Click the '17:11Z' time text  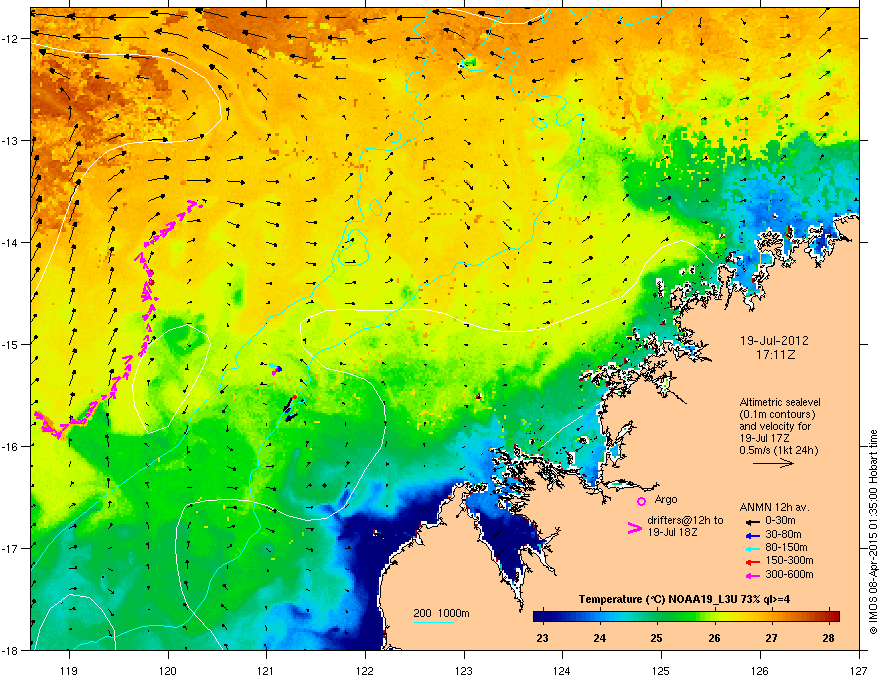[x=775, y=355]
